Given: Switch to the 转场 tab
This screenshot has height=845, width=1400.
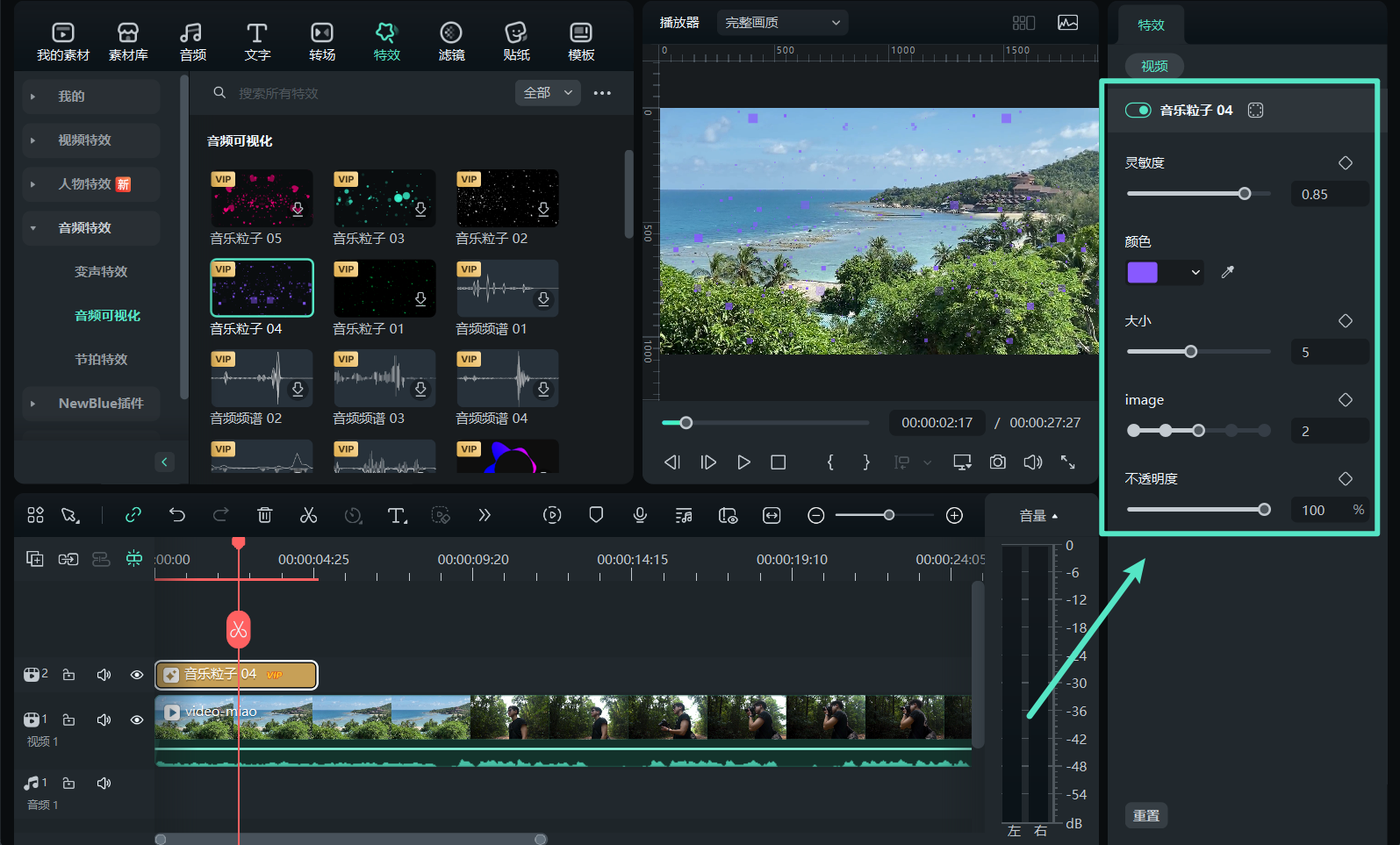Looking at the screenshot, I should [322, 41].
